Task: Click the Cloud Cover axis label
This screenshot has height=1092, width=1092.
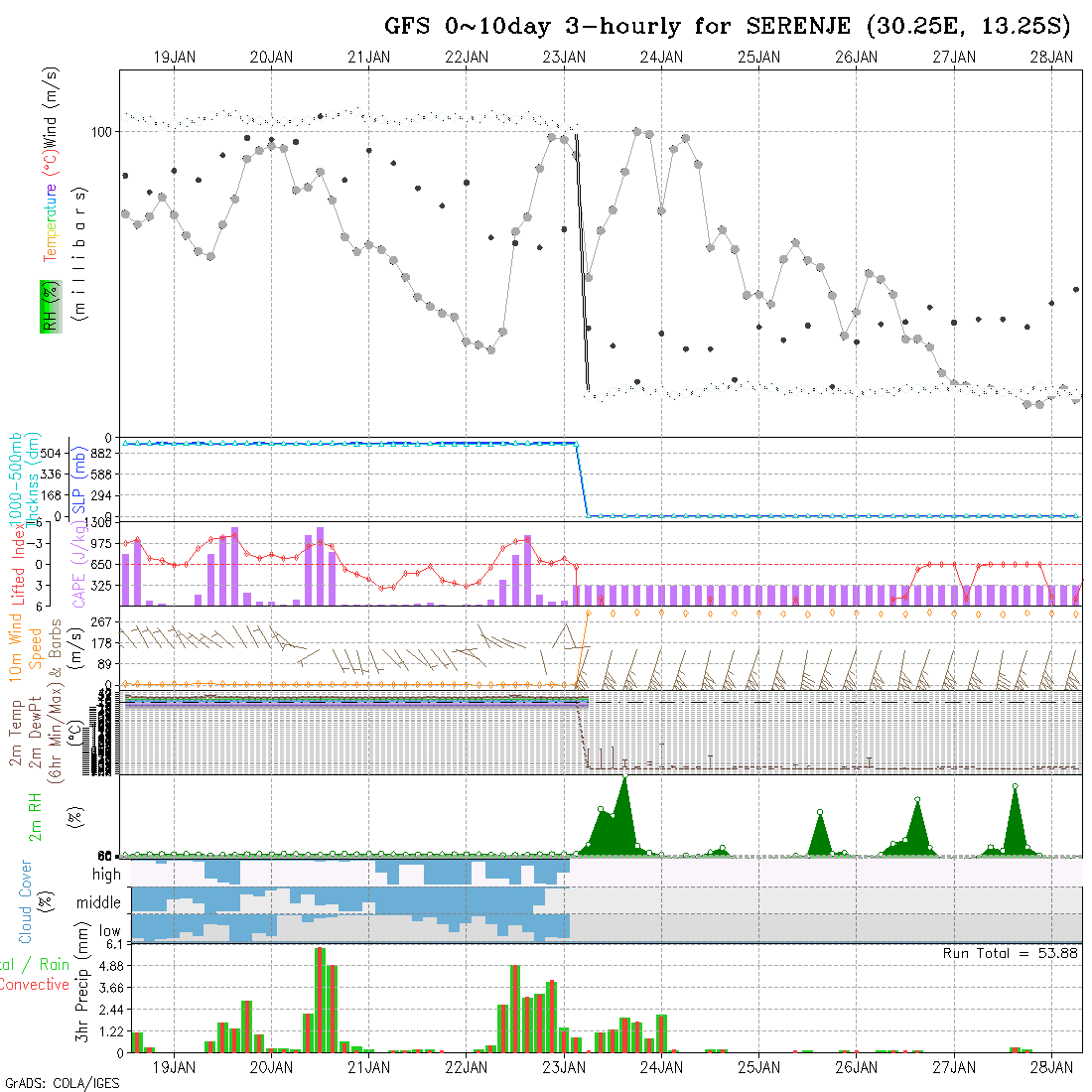Action: (26, 901)
